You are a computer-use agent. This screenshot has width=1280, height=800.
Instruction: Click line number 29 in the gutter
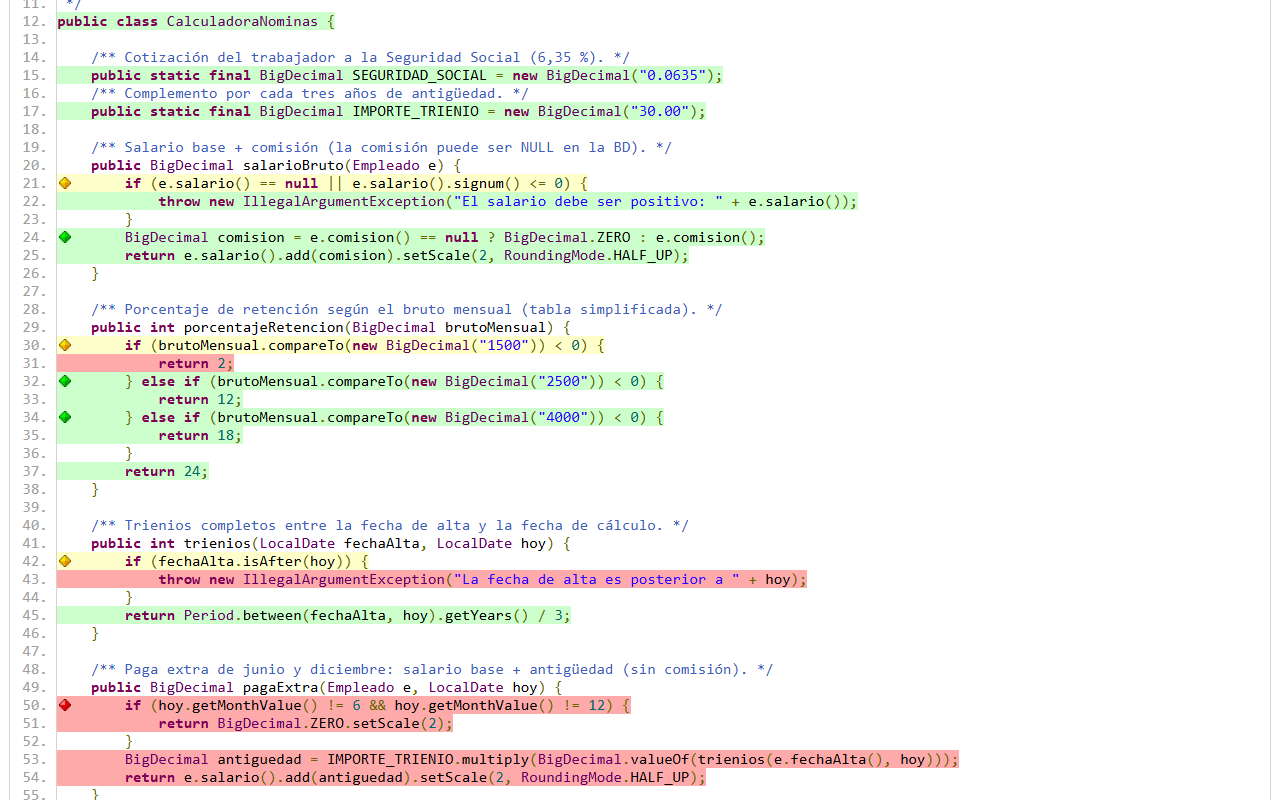coord(33,327)
